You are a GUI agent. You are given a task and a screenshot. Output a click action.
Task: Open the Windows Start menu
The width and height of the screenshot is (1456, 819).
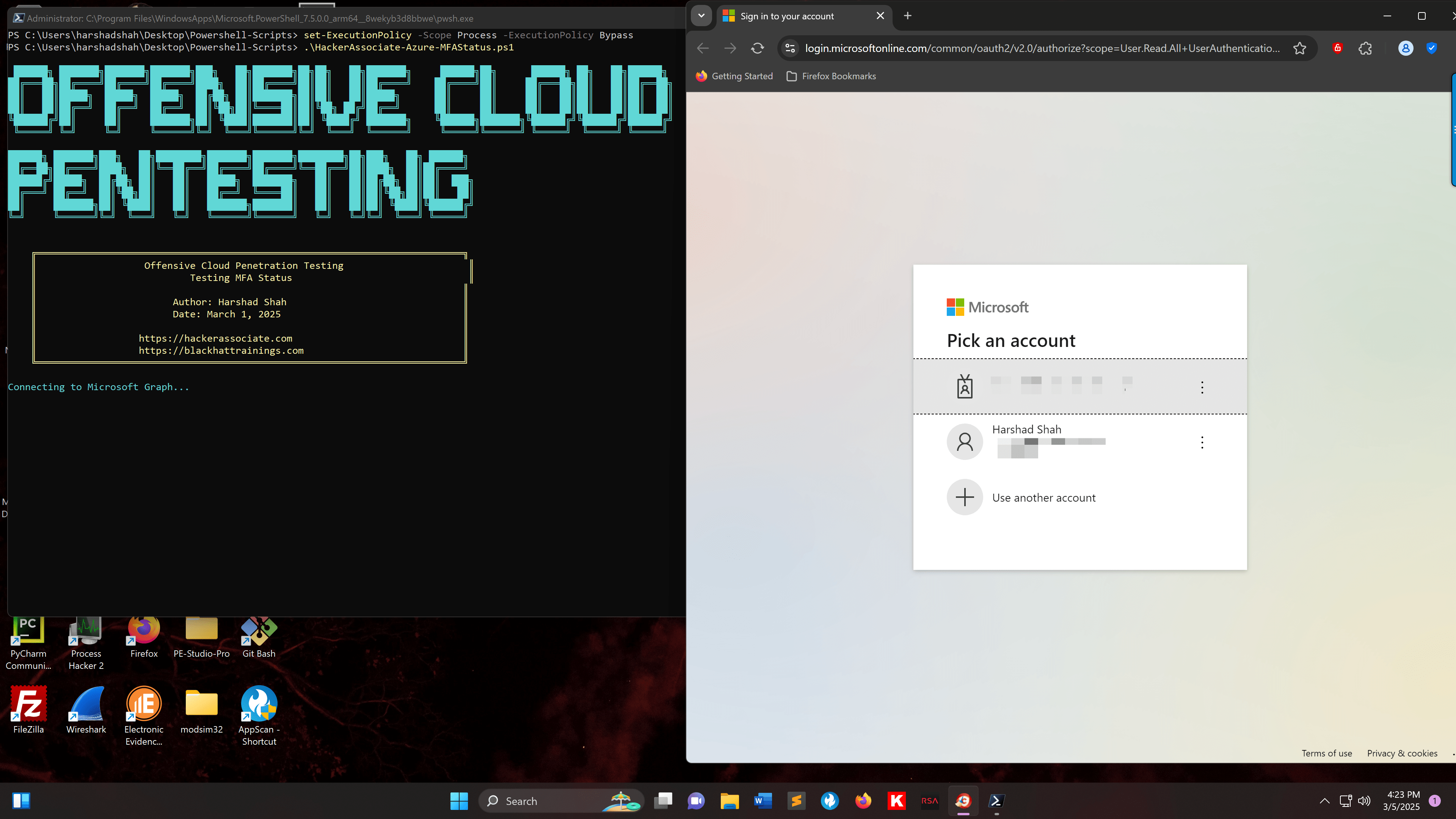459,801
